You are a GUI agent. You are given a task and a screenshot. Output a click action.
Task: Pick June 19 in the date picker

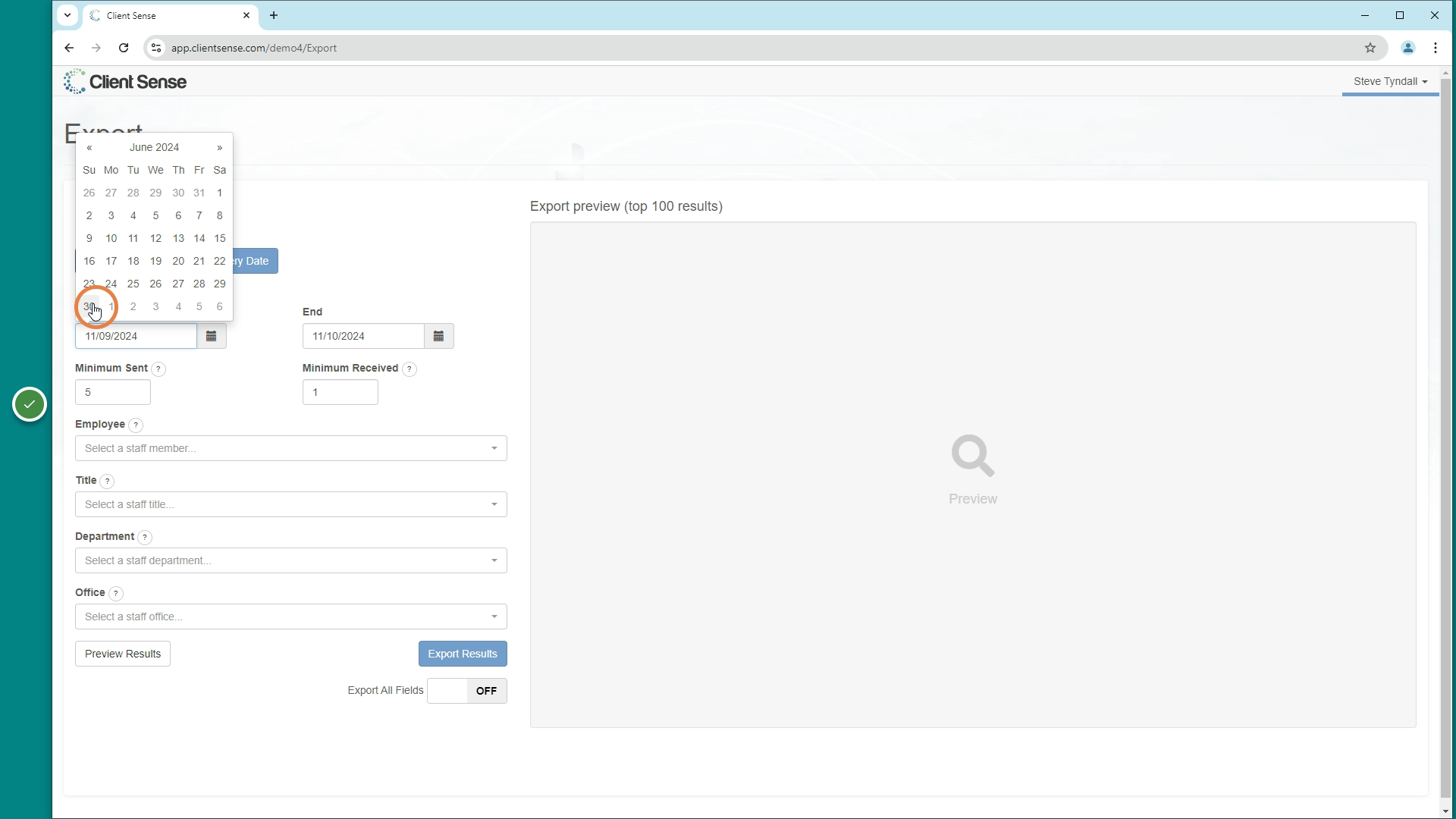coord(155,261)
